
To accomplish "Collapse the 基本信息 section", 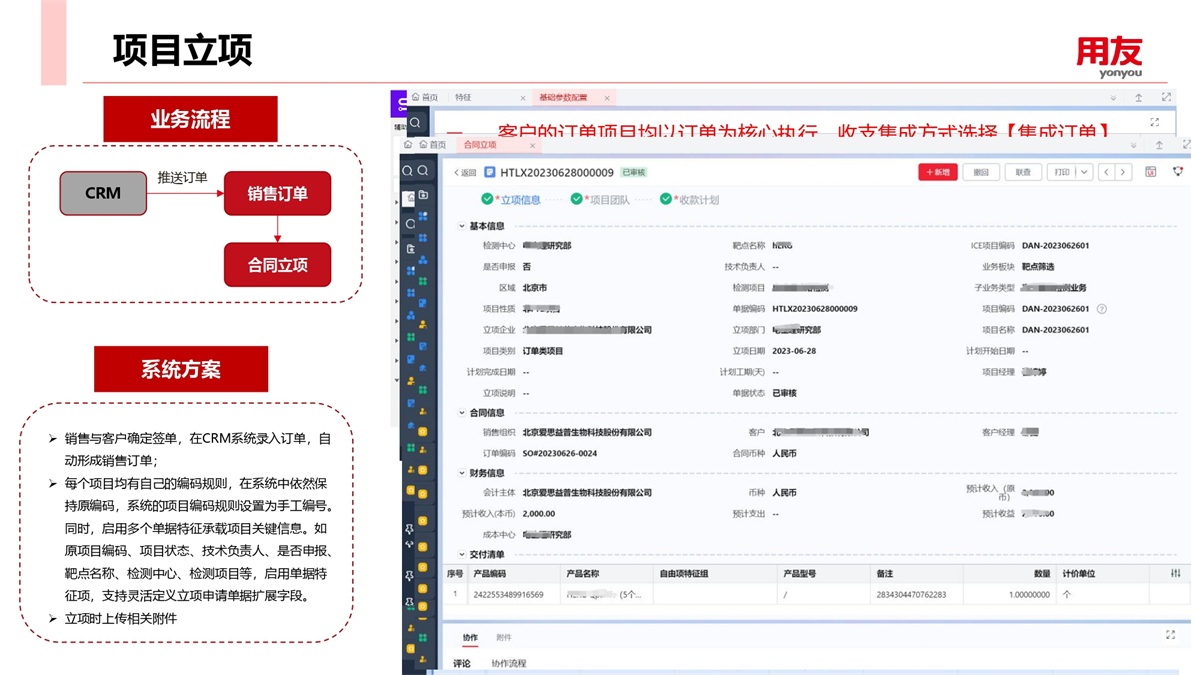I will pos(462,226).
